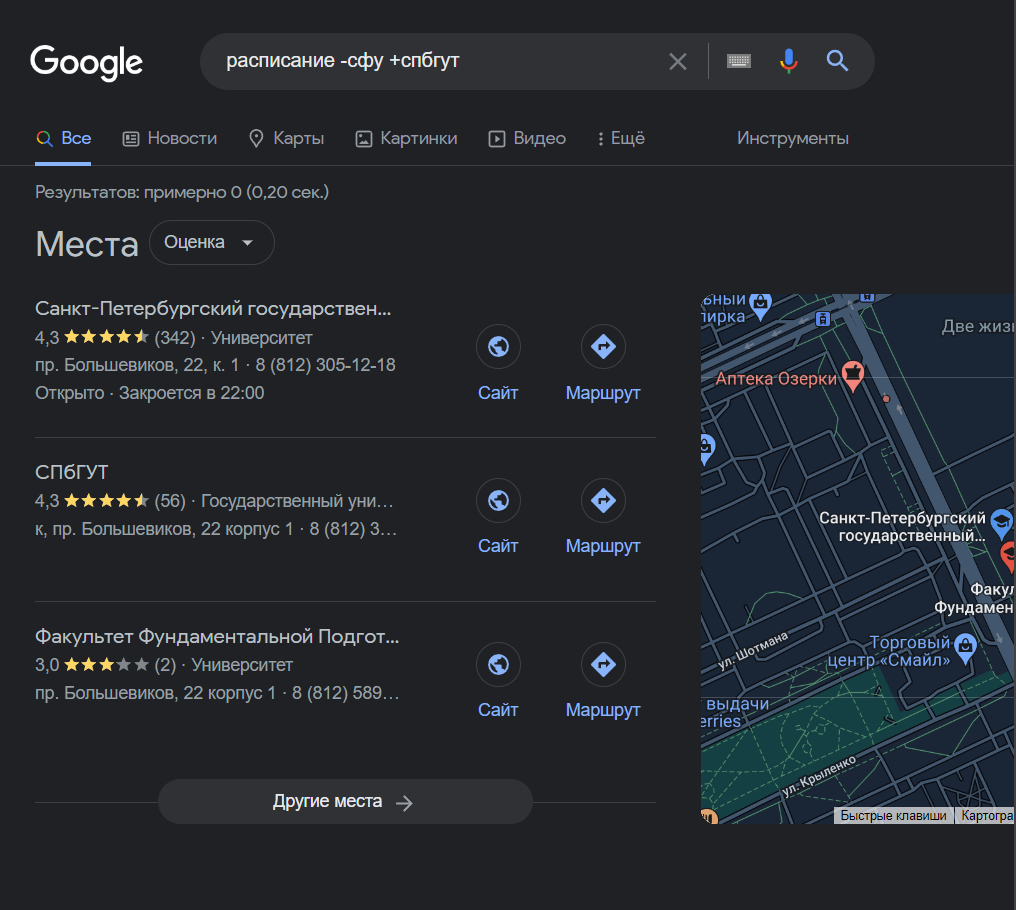Click Торговый центр «Смайл» map pin
The image size is (1016, 910).
(965, 648)
